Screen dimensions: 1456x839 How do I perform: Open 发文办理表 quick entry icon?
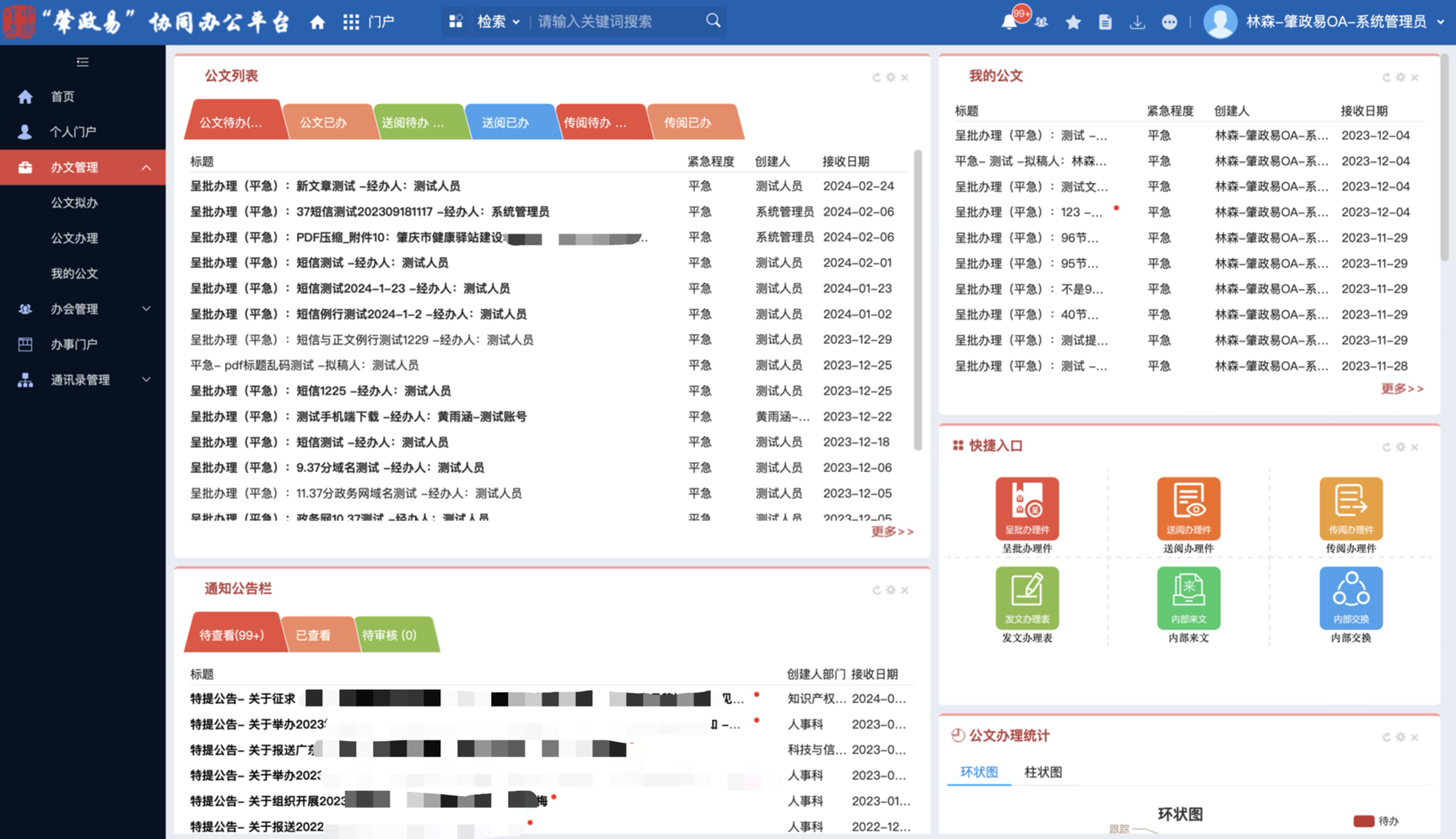pyautogui.click(x=1027, y=598)
